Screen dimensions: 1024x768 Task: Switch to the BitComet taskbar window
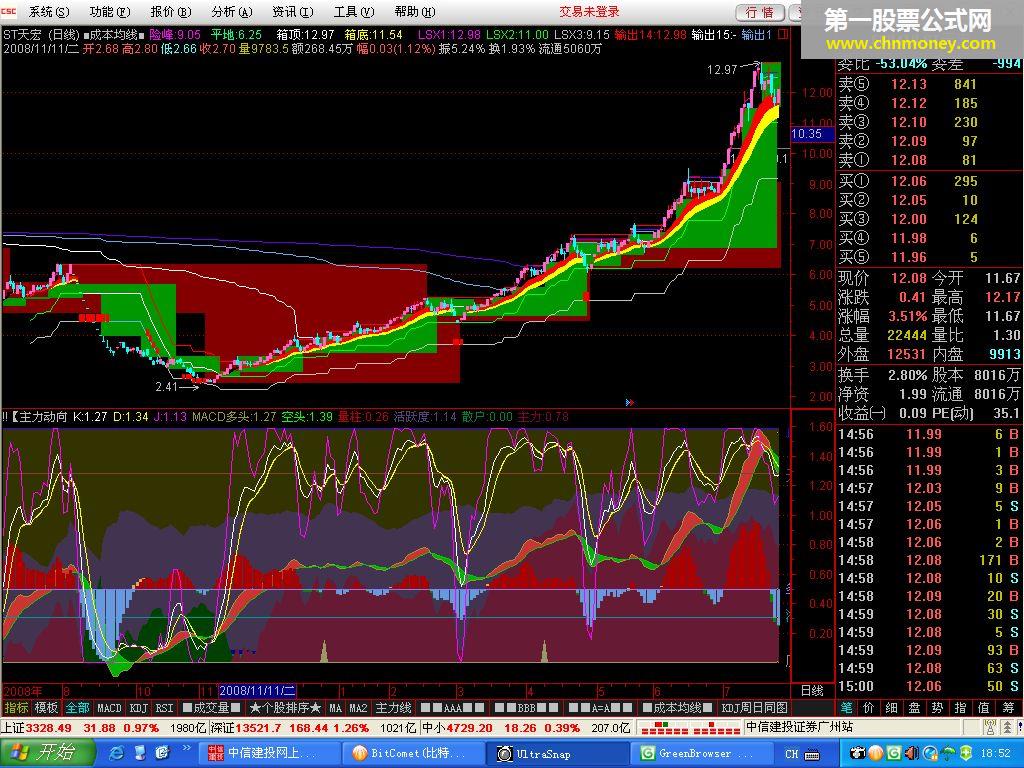(x=414, y=753)
